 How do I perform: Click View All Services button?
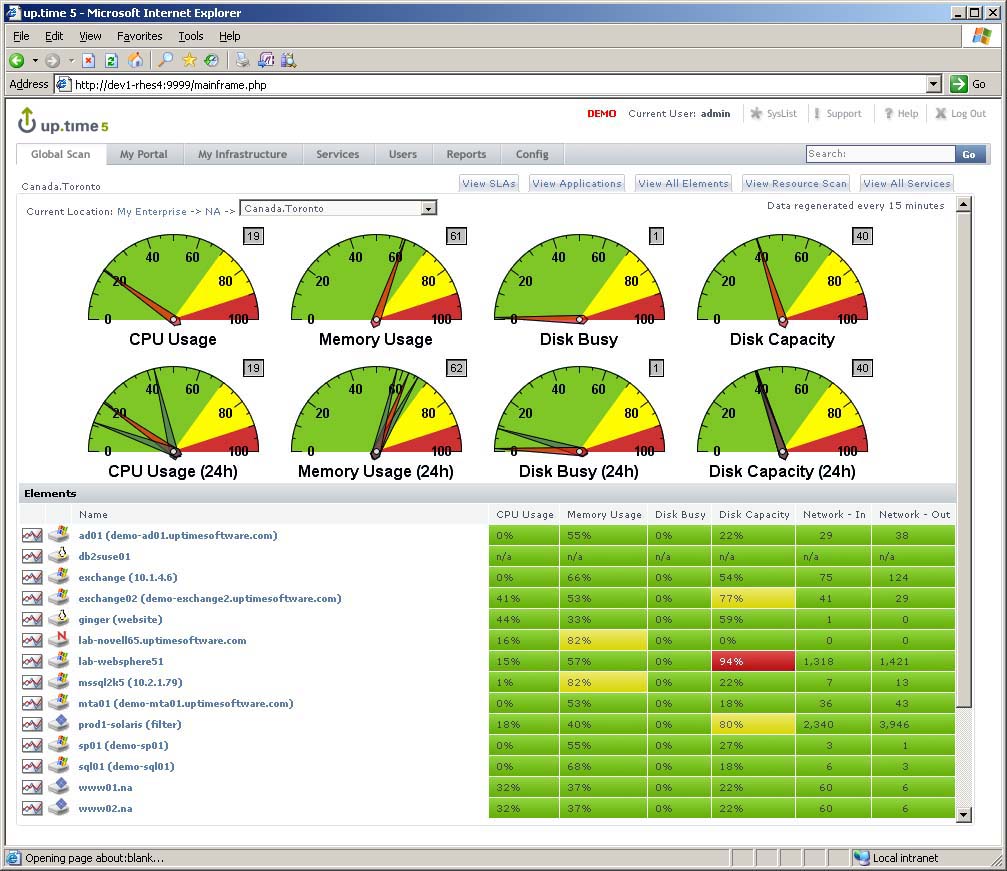906,184
